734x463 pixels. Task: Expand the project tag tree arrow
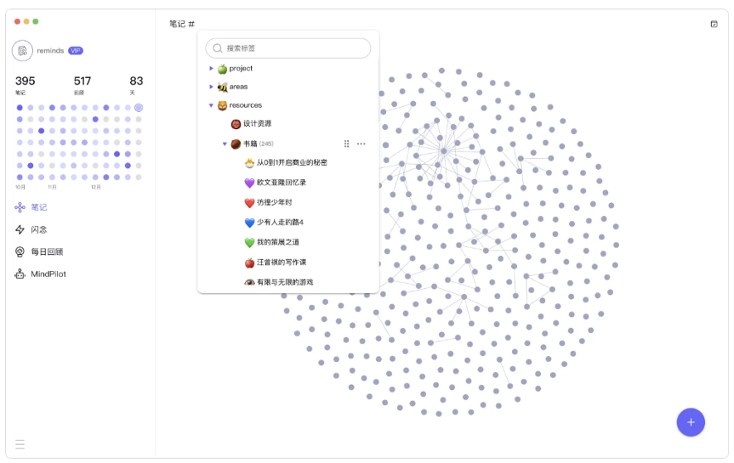pos(211,68)
